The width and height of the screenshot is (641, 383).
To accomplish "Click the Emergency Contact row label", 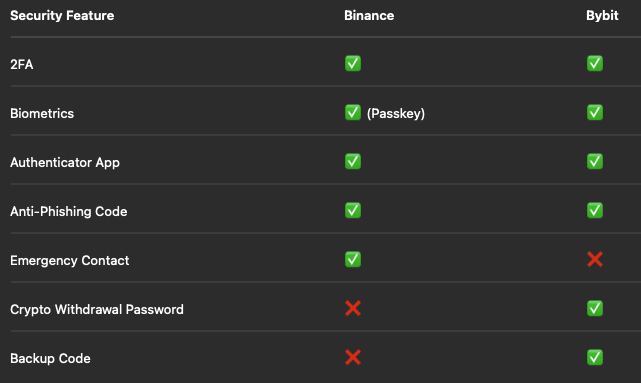I will point(69,260).
